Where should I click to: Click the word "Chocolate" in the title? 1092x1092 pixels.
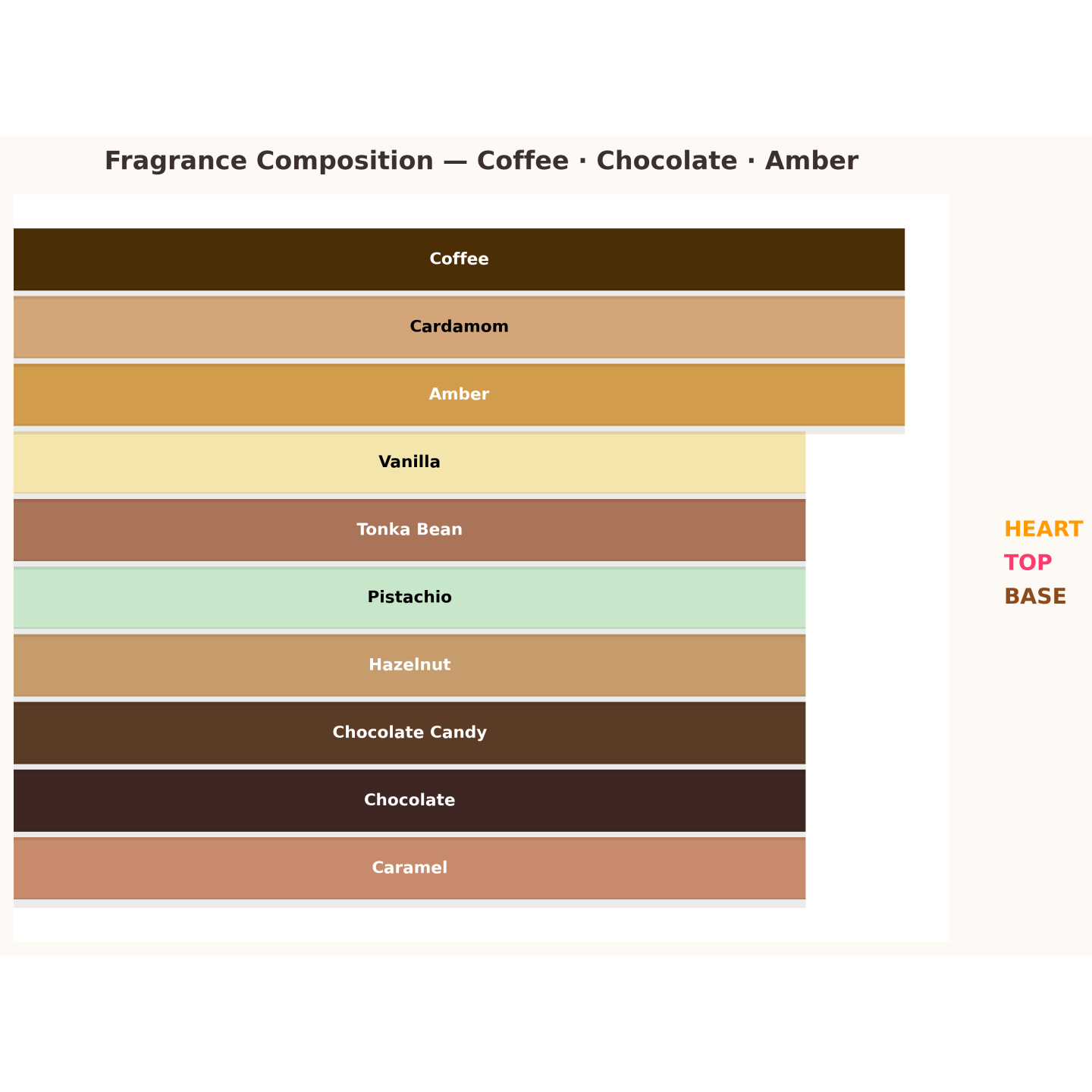pos(666,161)
